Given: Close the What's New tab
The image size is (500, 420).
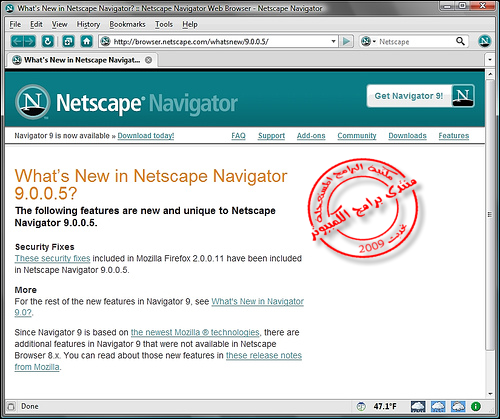Looking at the screenshot, I should [x=148, y=60].
